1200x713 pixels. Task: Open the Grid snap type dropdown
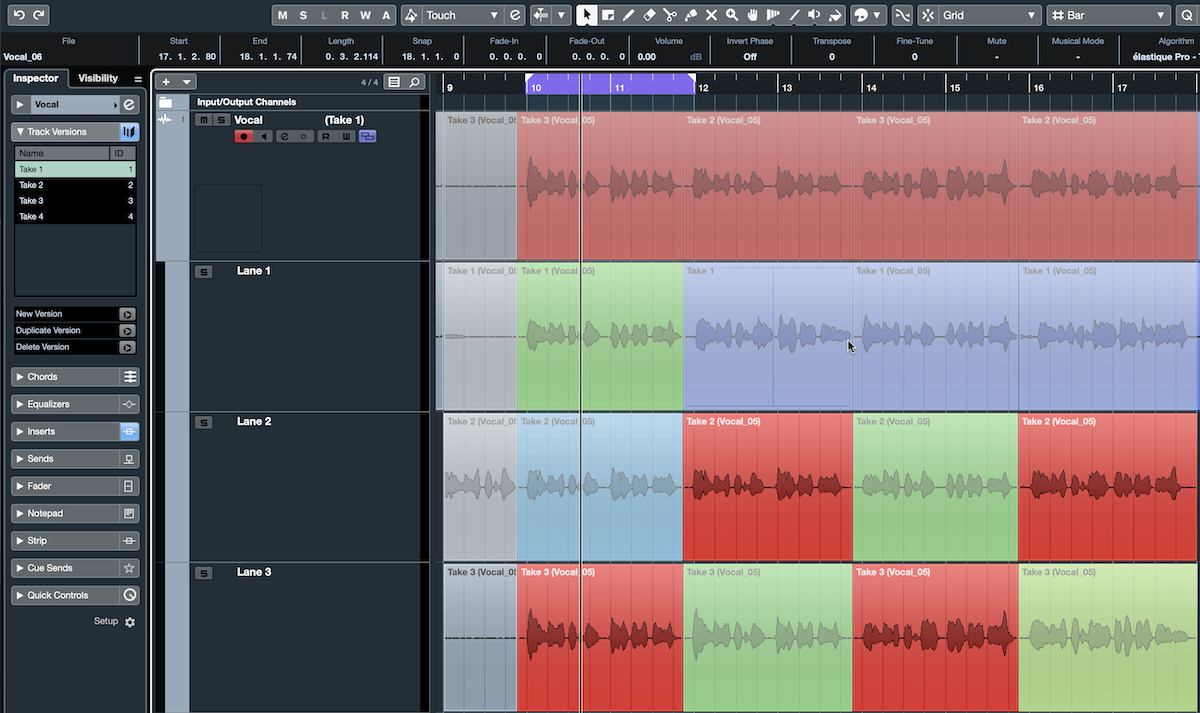[990, 15]
